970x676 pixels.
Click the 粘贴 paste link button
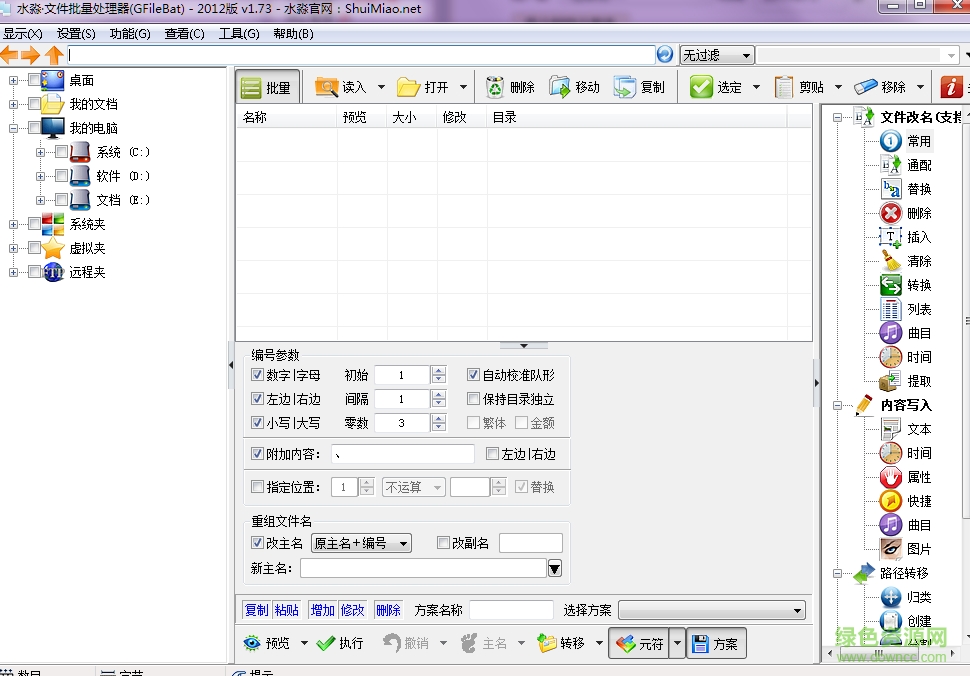[x=287, y=610]
